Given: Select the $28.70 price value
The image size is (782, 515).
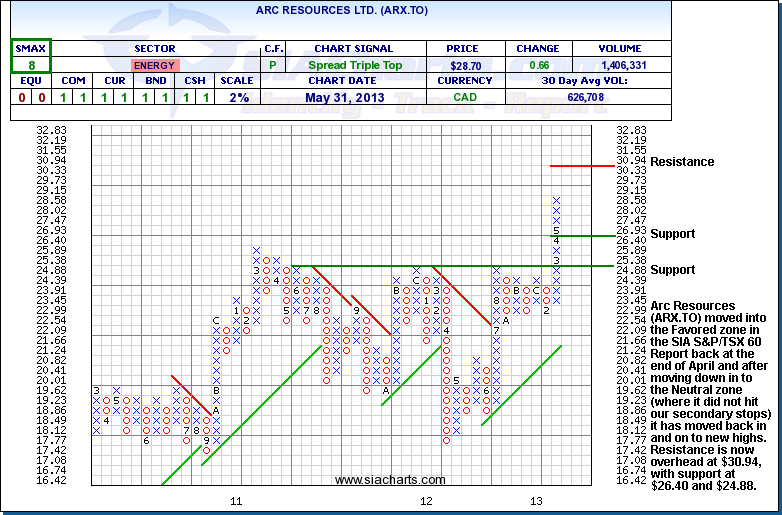Looking at the screenshot, I should point(462,65).
